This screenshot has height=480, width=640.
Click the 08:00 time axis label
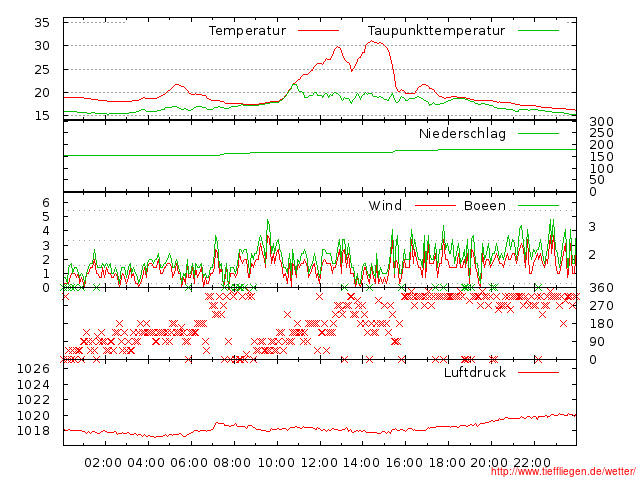(x=232, y=463)
